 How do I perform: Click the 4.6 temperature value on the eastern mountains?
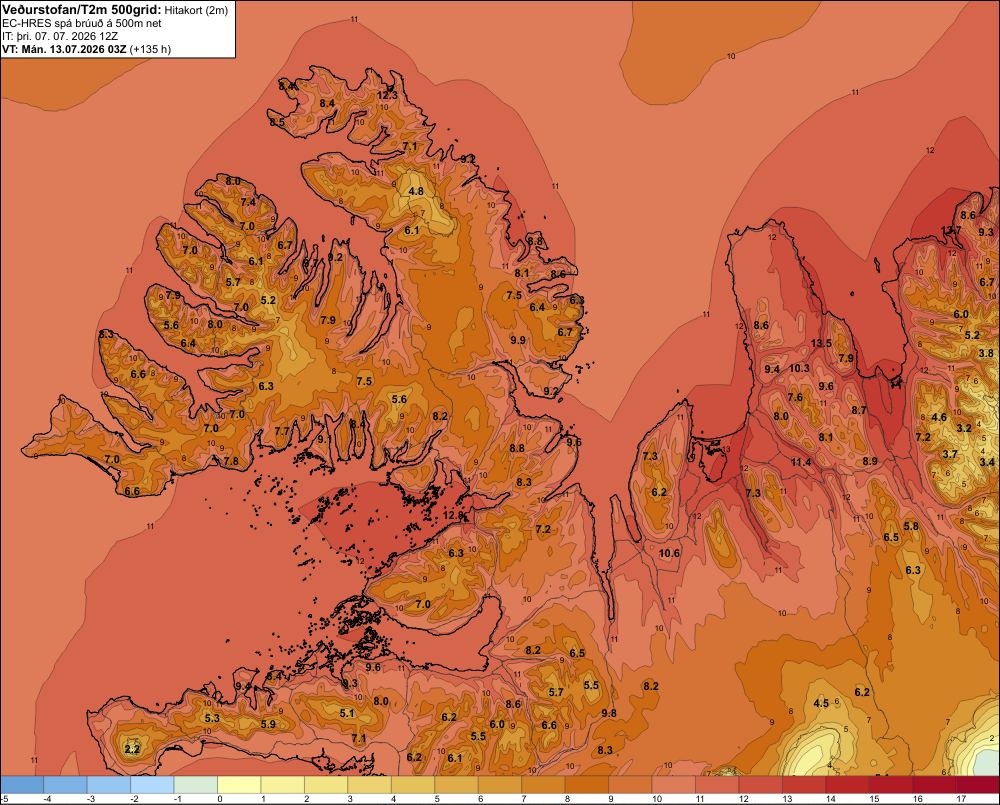tap(939, 417)
